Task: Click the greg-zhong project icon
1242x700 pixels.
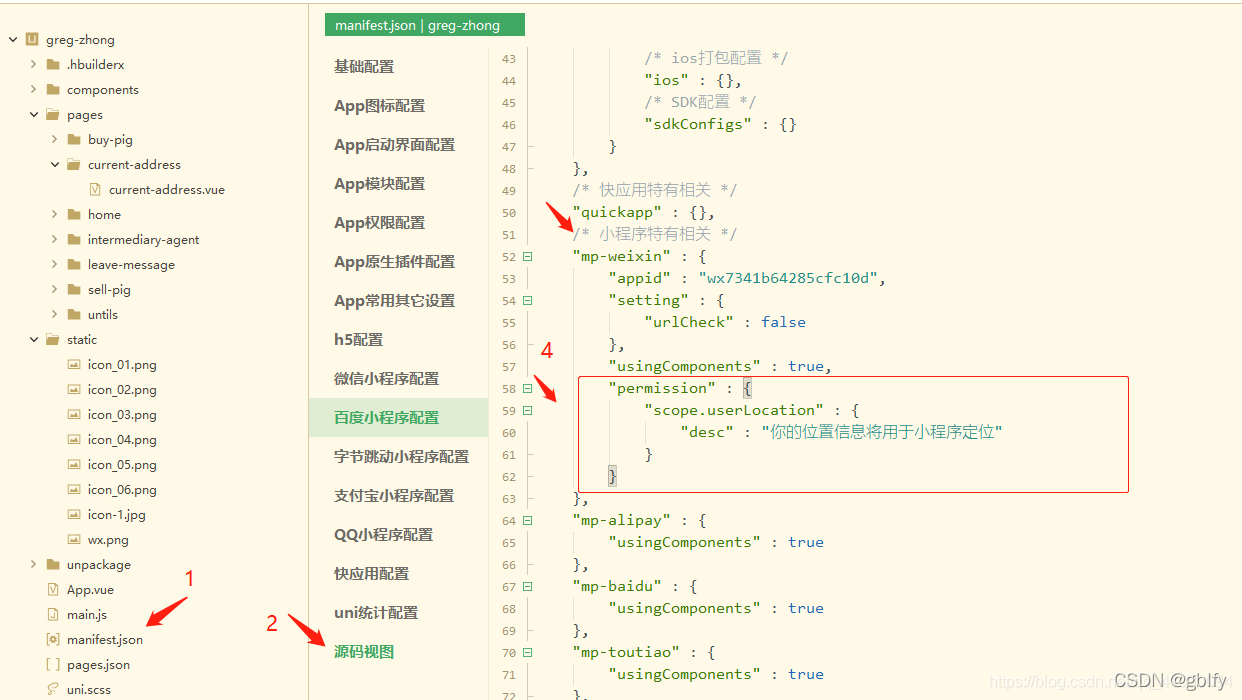Action: click(32, 40)
